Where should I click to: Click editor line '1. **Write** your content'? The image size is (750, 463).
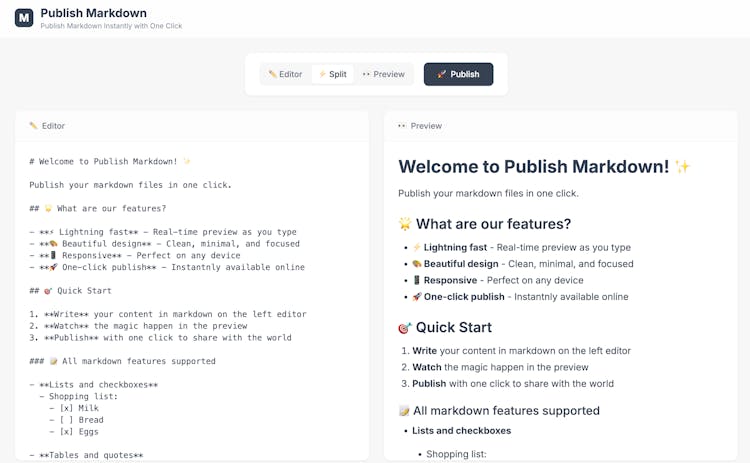(167, 314)
